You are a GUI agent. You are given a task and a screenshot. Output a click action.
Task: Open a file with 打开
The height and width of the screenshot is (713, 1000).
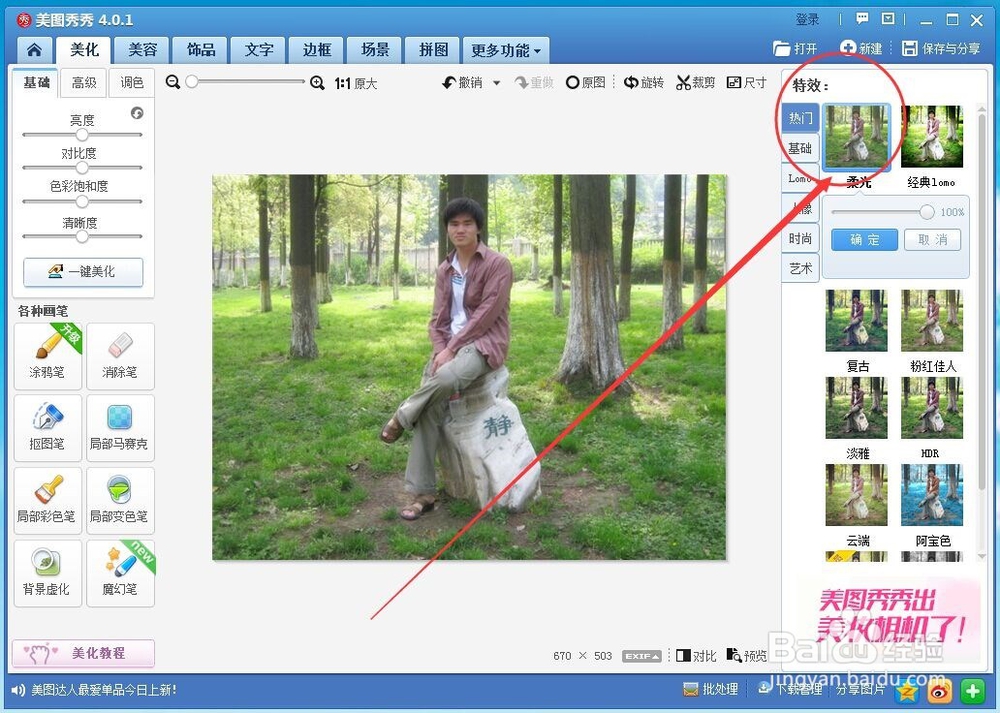click(795, 48)
